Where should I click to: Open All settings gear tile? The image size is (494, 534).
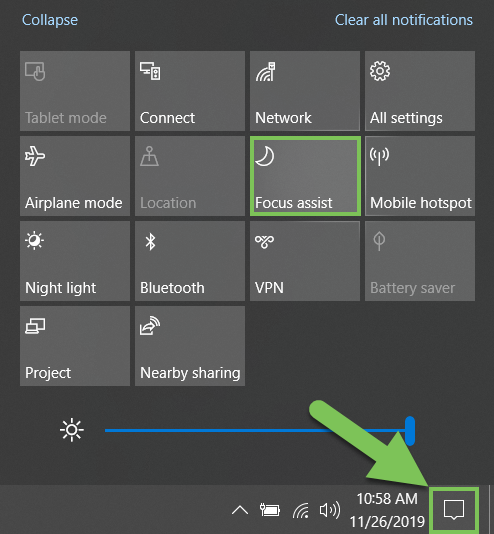coord(420,91)
